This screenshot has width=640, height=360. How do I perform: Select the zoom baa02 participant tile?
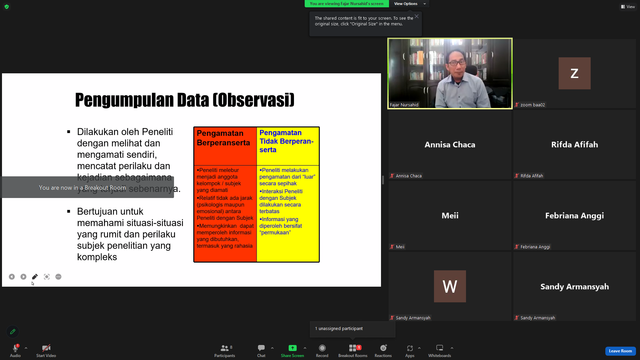point(574,73)
